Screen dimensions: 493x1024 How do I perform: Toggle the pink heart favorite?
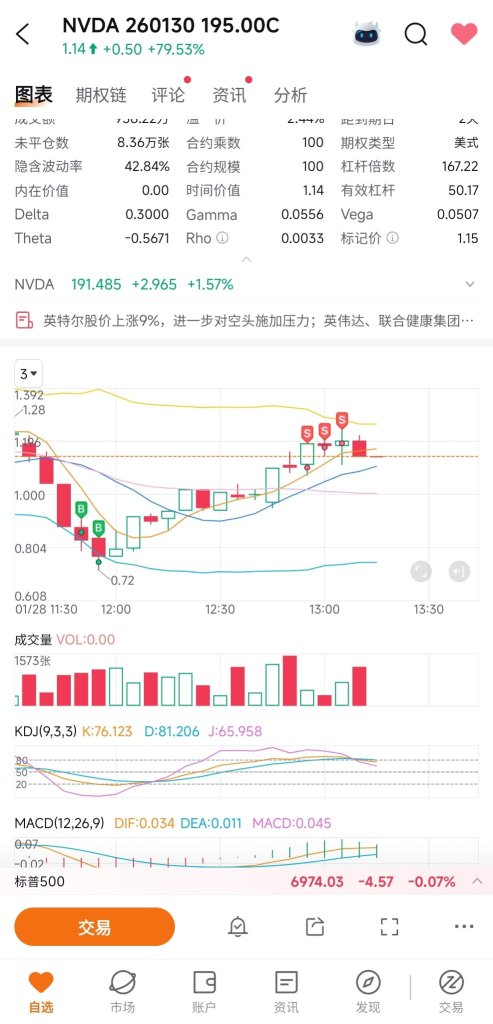pos(464,33)
